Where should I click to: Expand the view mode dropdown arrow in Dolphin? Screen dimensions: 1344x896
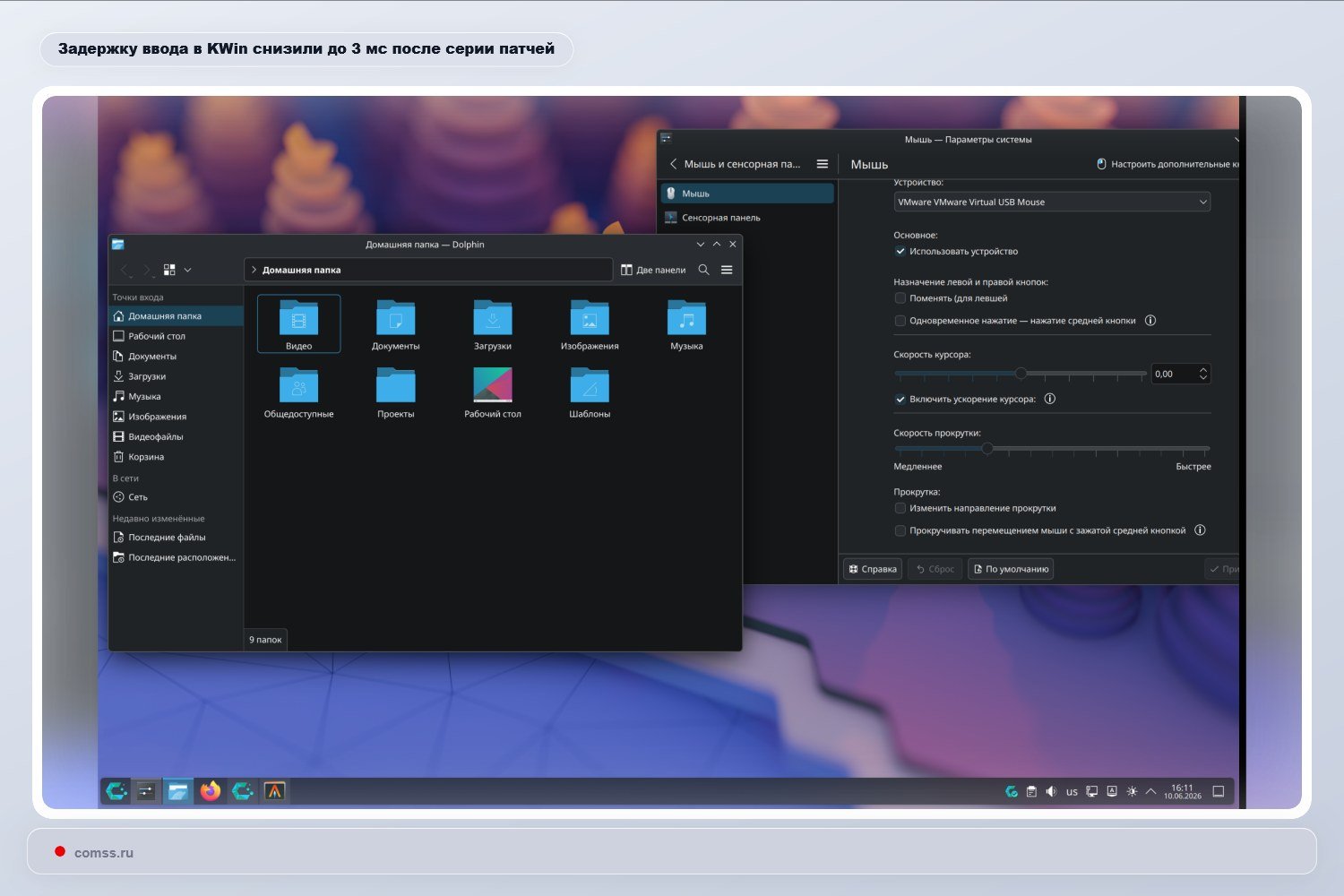pyautogui.click(x=187, y=270)
